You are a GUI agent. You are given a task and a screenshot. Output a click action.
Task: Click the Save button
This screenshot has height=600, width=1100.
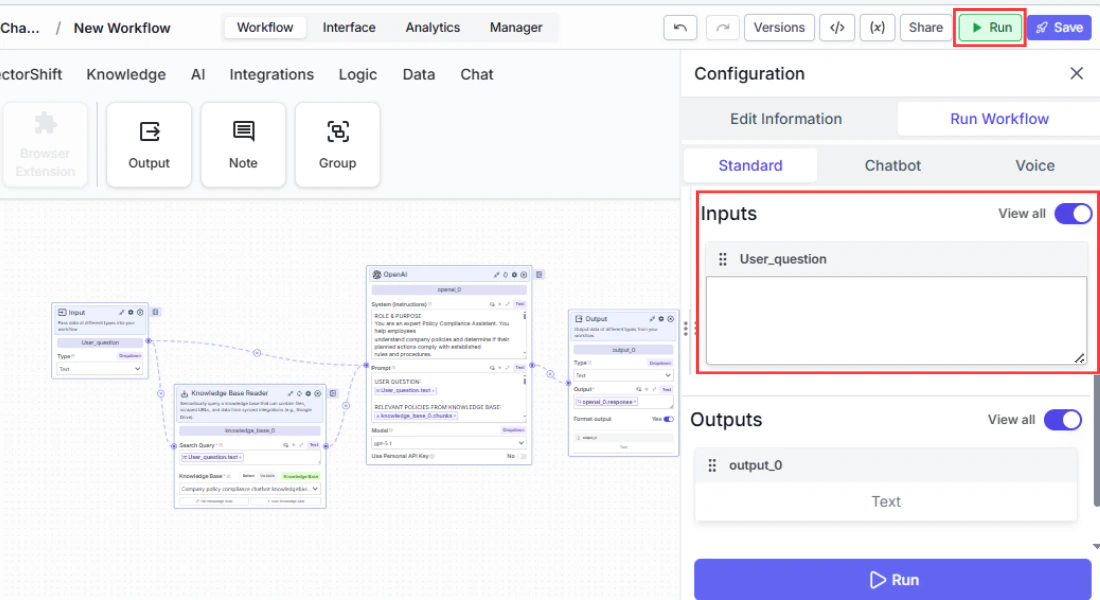pyautogui.click(x=1059, y=28)
